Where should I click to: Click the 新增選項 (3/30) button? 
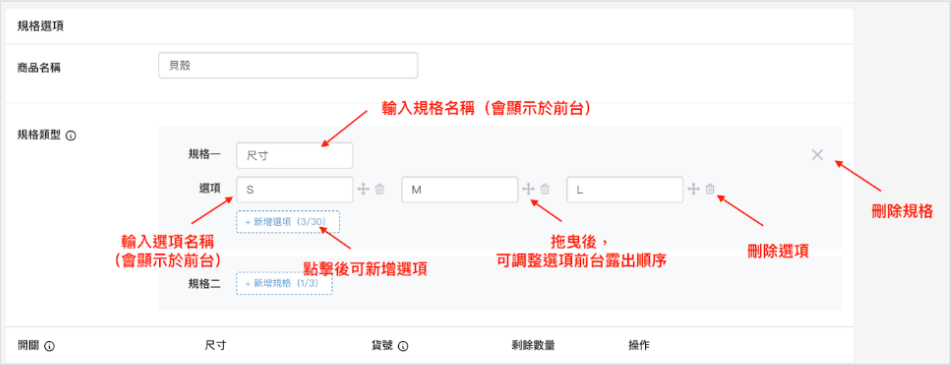click(288, 222)
